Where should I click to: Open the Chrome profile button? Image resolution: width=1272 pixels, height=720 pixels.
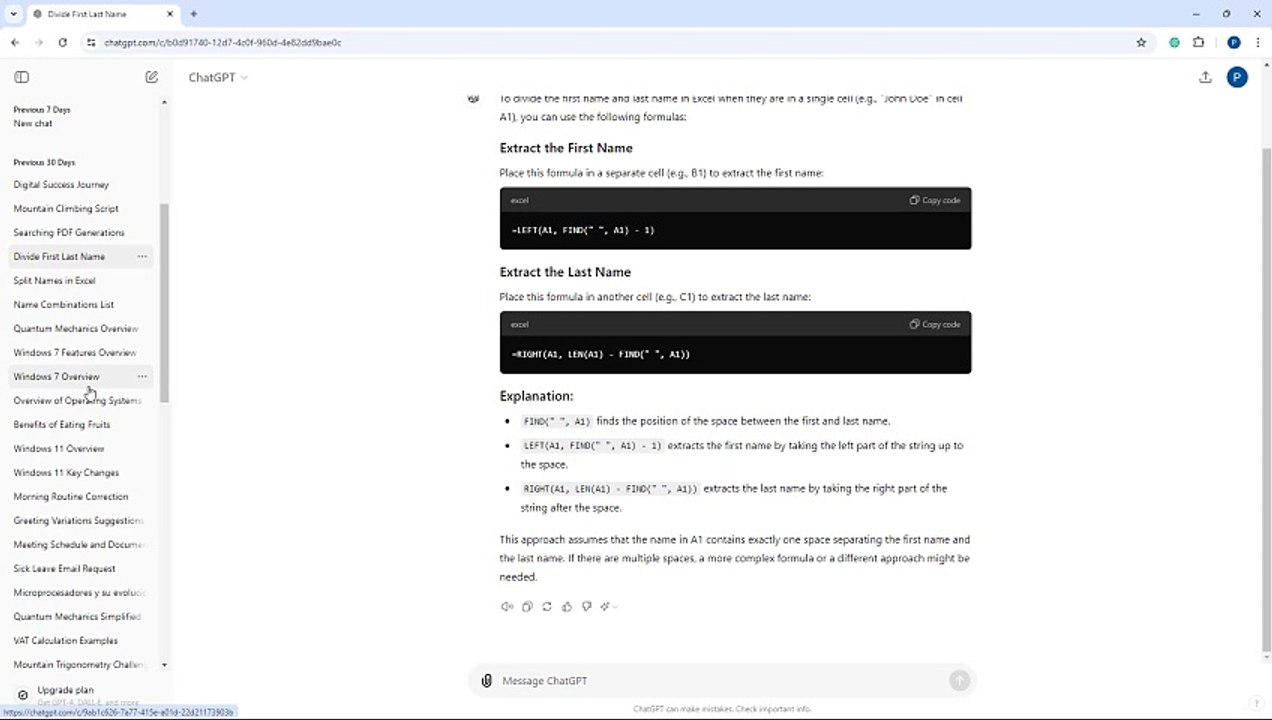pyautogui.click(x=1233, y=43)
